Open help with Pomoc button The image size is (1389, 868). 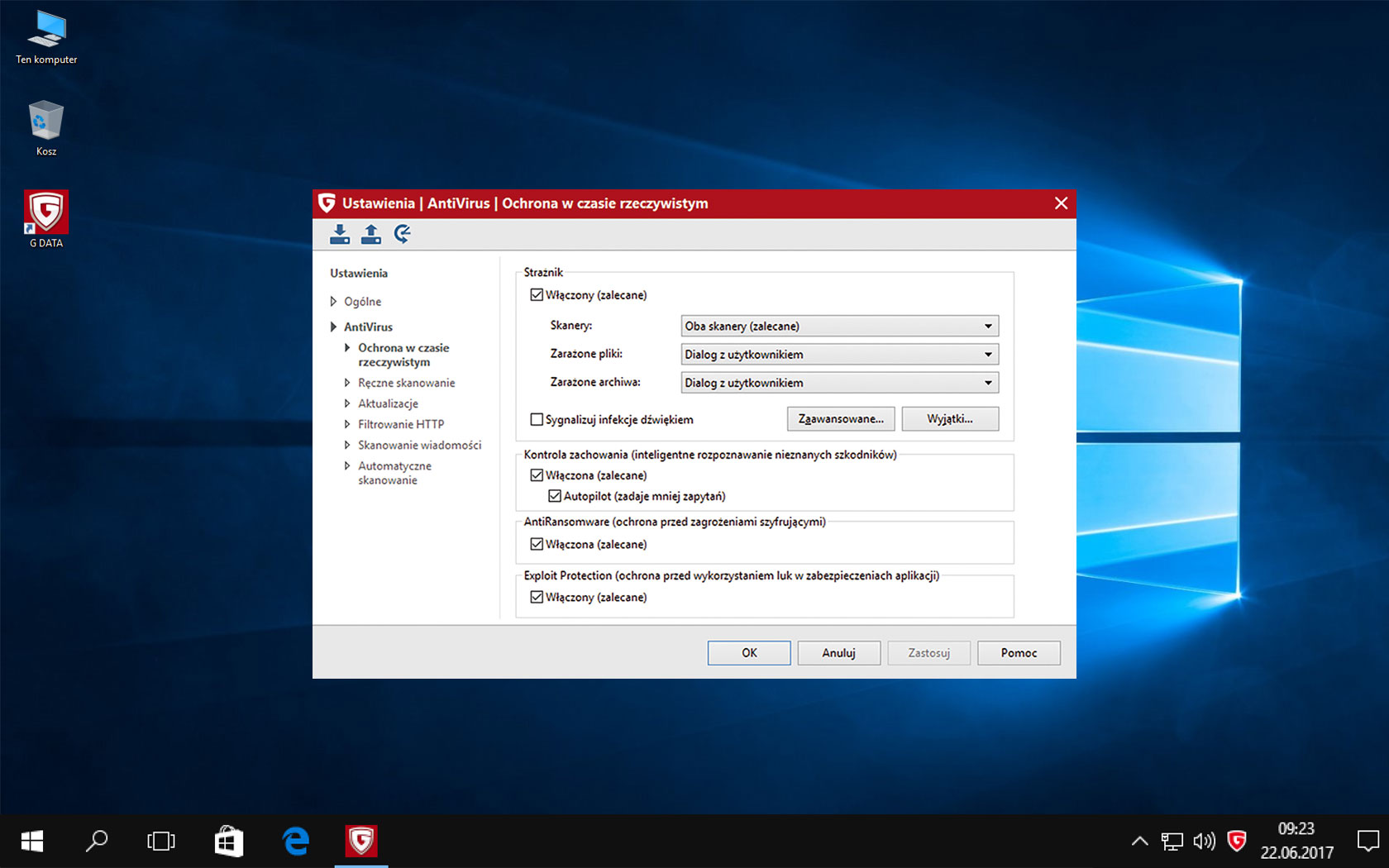(1019, 653)
